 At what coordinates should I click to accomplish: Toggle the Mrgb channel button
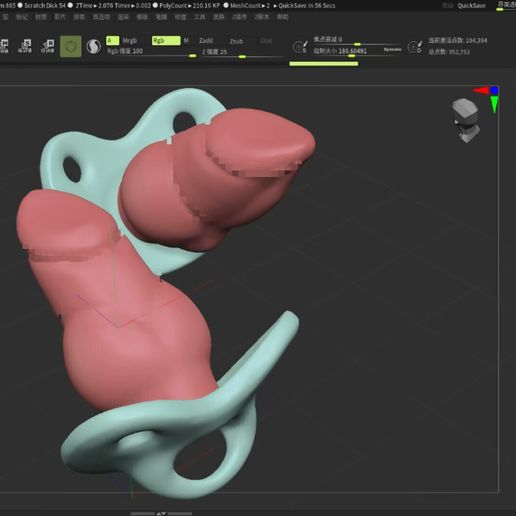pyautogui.click(x=130, y=41)
